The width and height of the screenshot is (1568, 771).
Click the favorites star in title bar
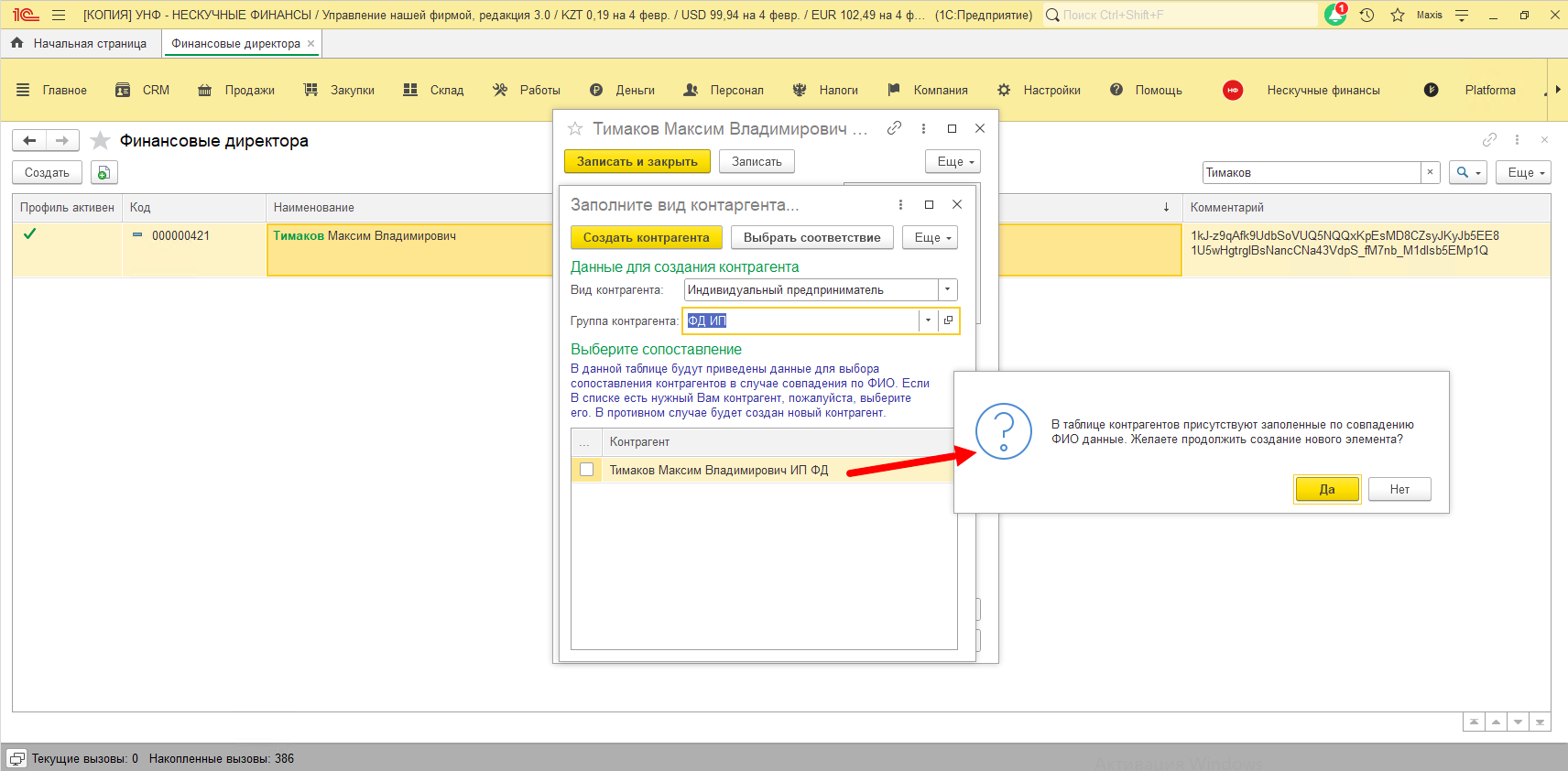click(x=1398, y=15)
